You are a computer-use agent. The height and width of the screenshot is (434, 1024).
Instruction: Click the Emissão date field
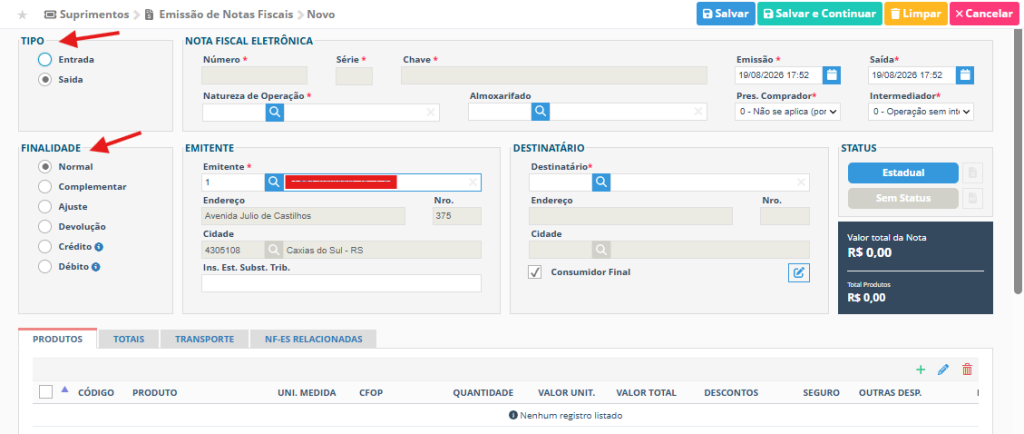click(x=778, y=75)
